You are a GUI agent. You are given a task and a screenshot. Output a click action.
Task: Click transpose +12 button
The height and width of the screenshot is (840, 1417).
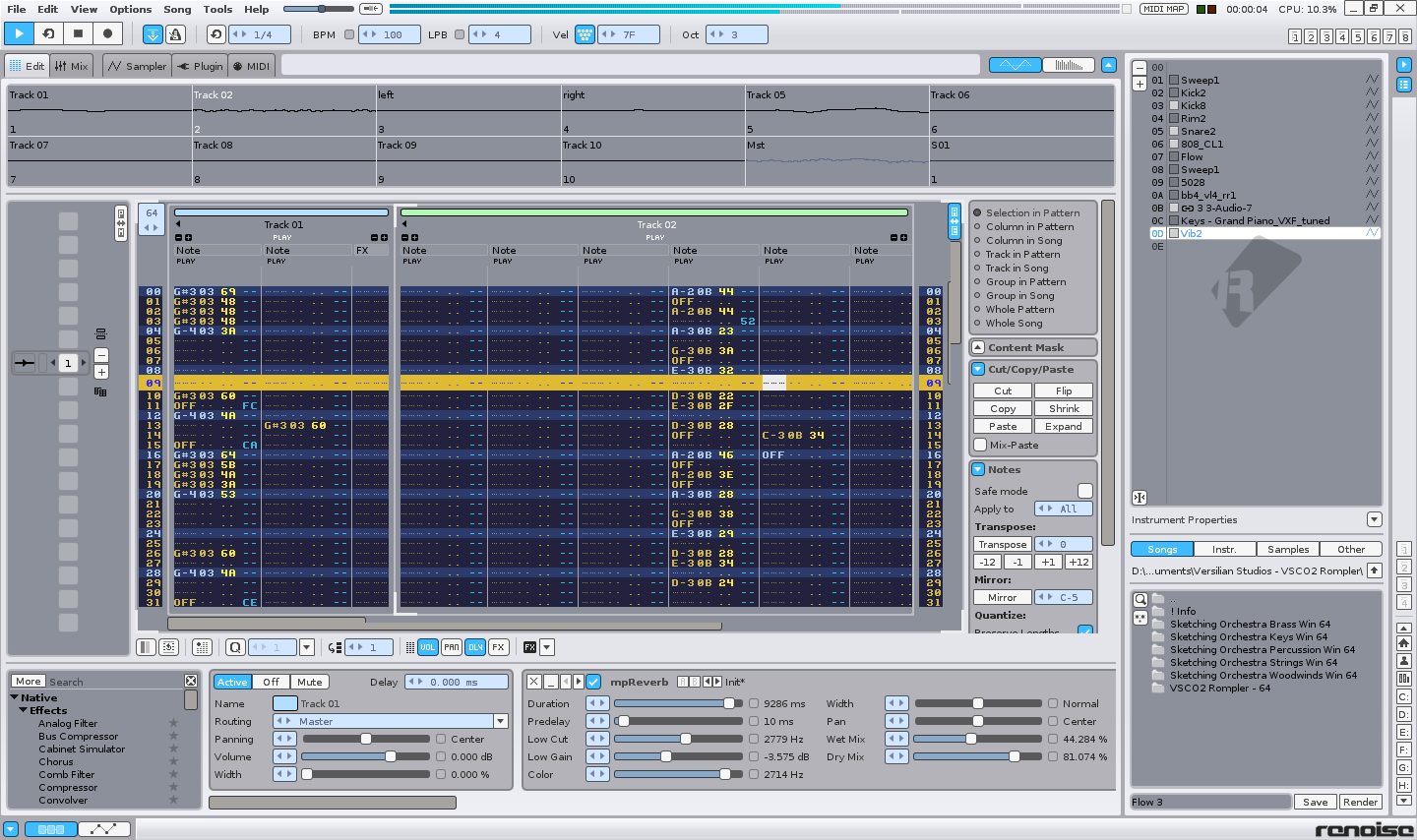[1078, 562]
